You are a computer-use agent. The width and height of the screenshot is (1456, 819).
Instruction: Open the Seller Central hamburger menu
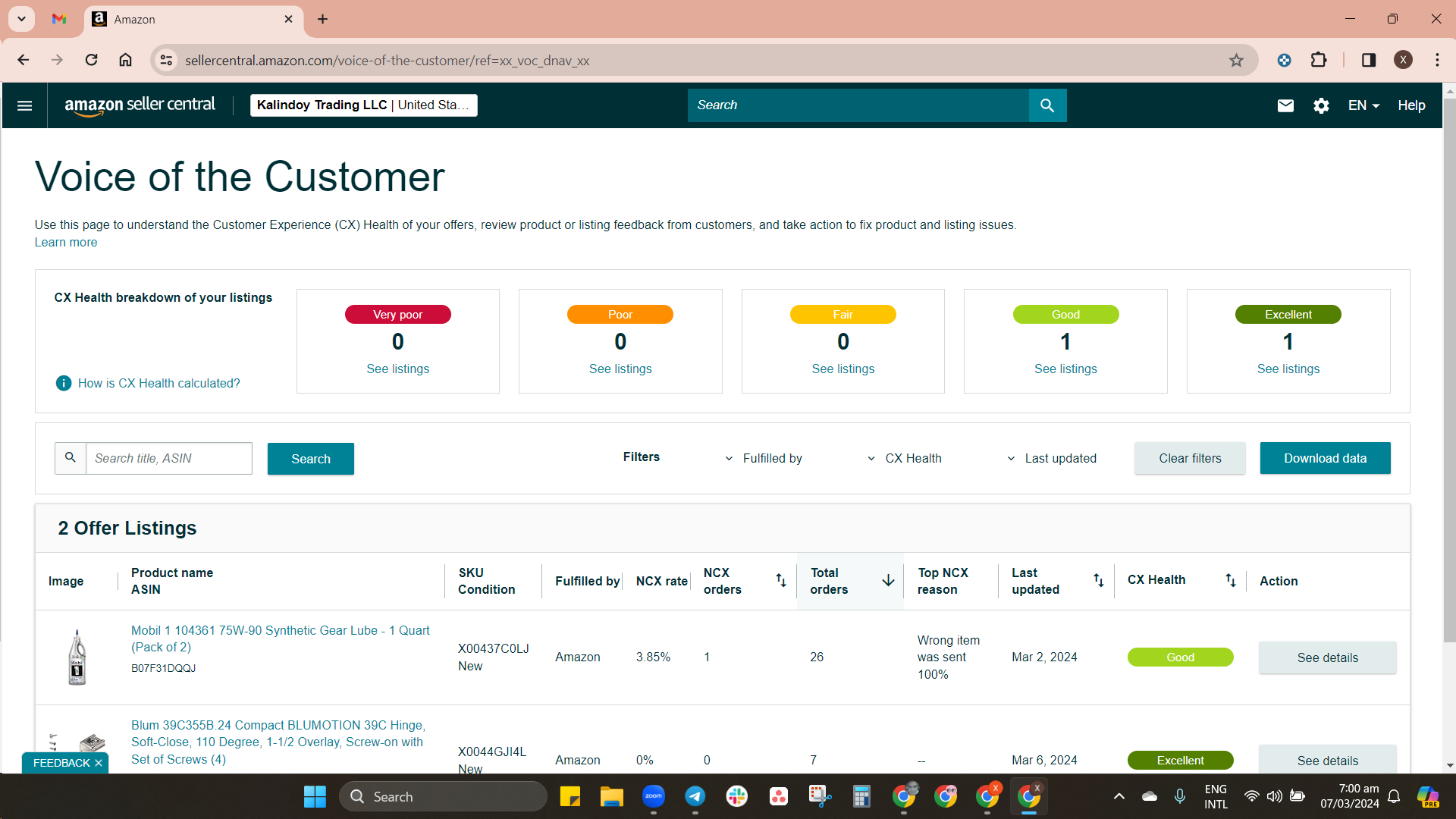pos(24,105)
